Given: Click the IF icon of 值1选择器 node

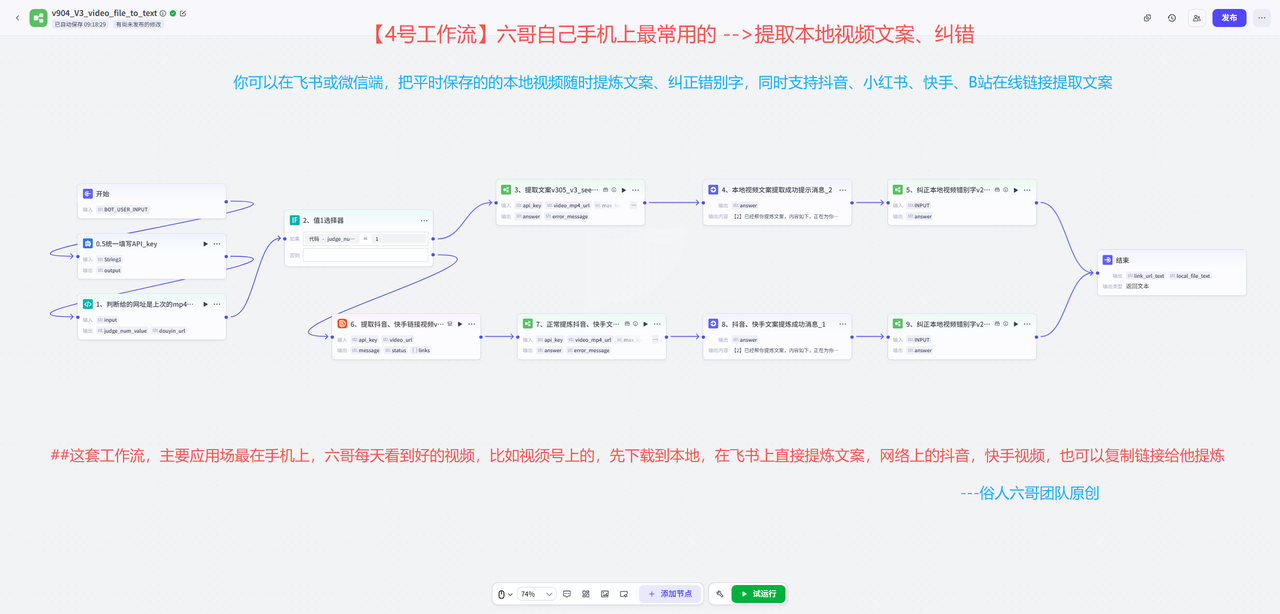Looking at the screenshot, I should point(294,220).
